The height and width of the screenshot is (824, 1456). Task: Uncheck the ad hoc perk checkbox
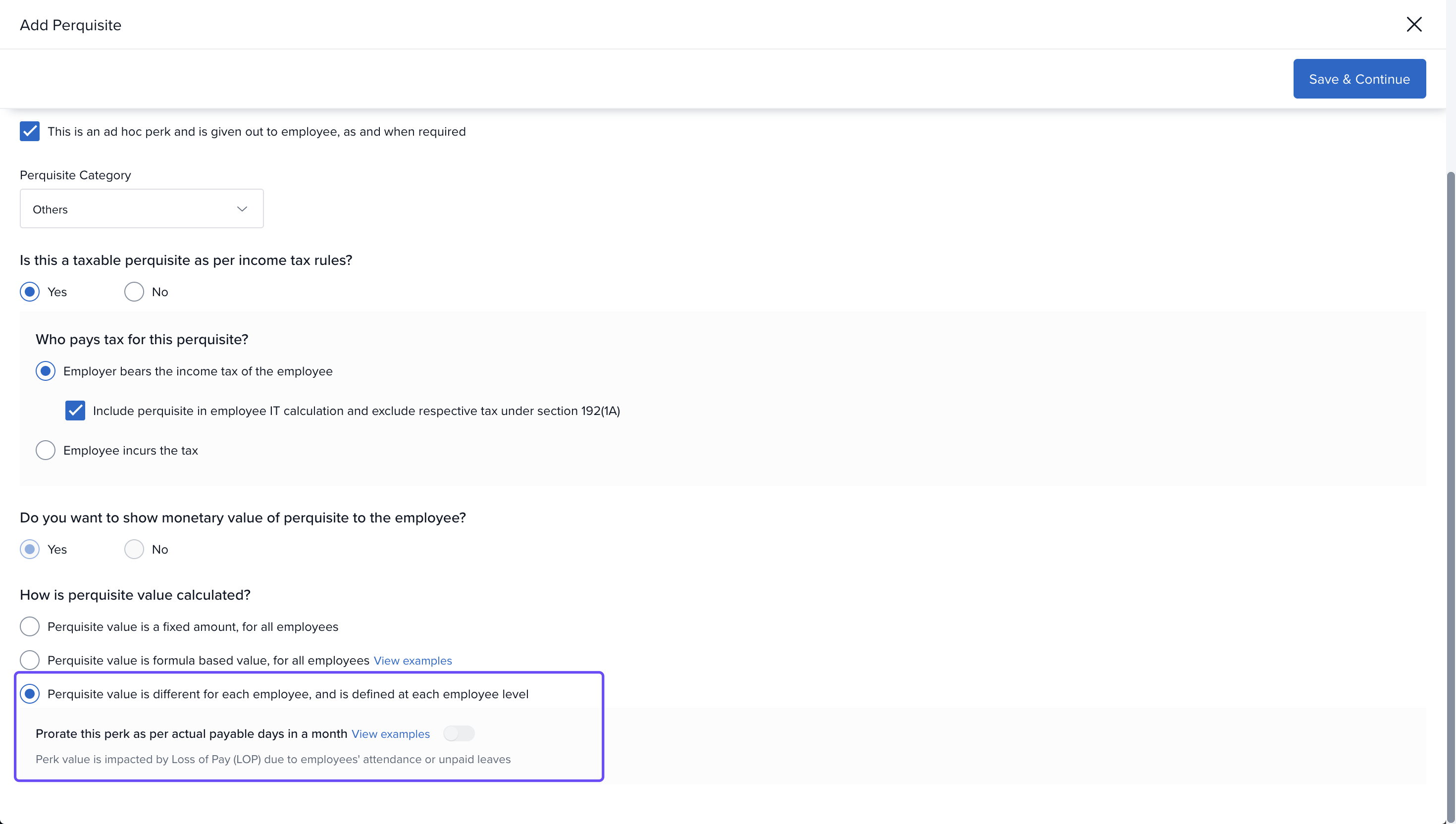(29, 131)
